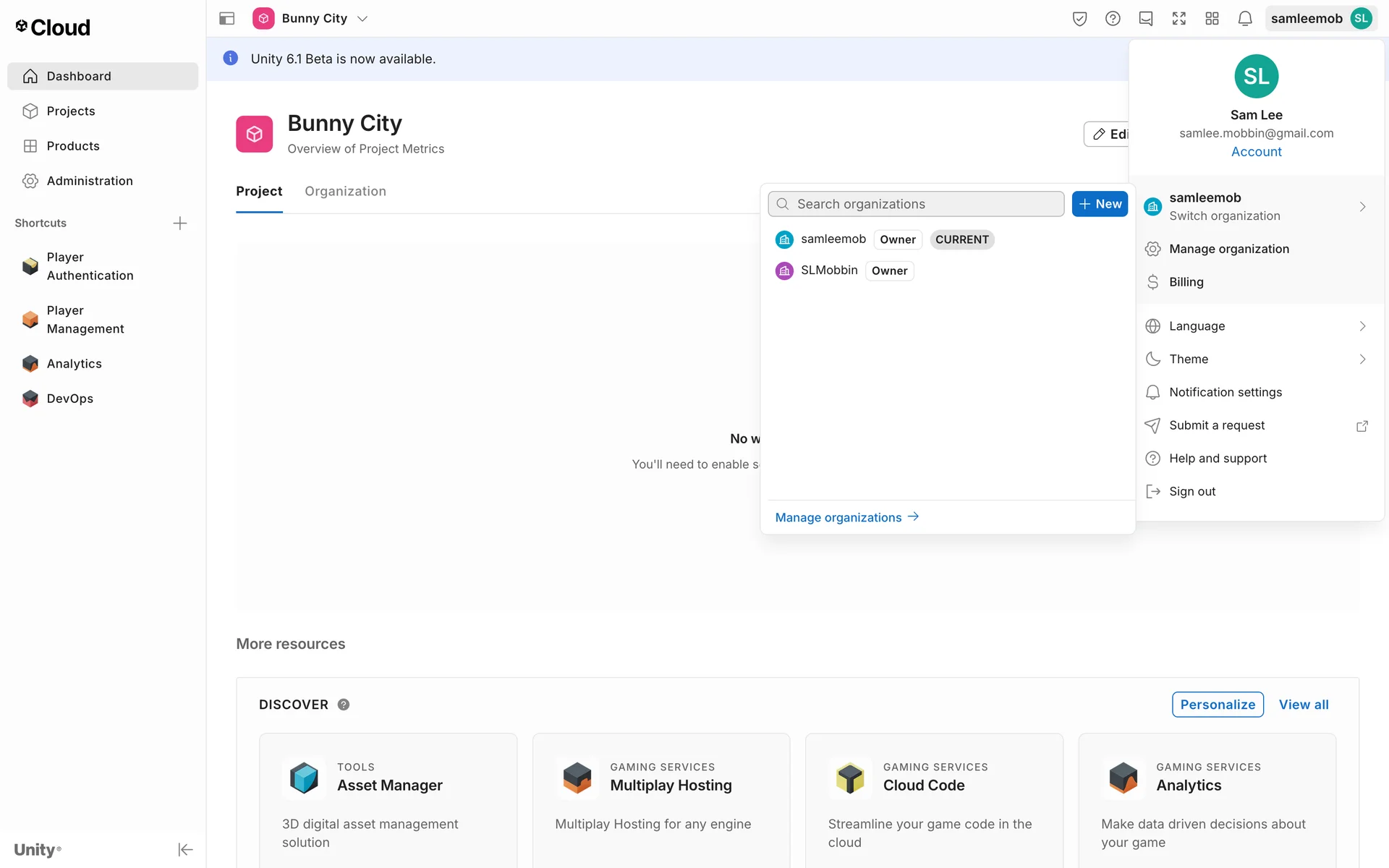Open notifications bell icon
1389x868 pixels.
point(1245,19)
